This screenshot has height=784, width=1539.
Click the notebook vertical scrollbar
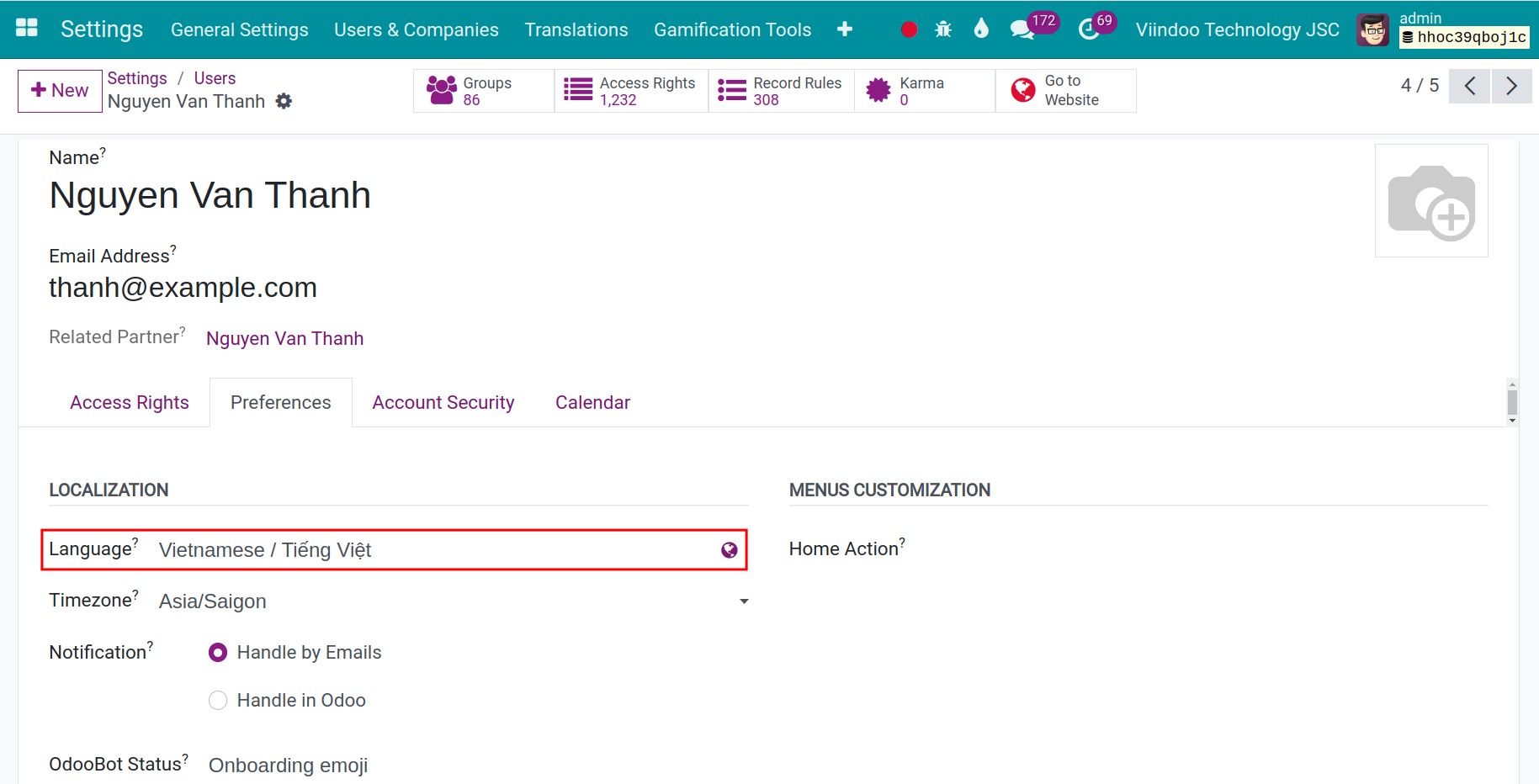[x=1512, y=403]
